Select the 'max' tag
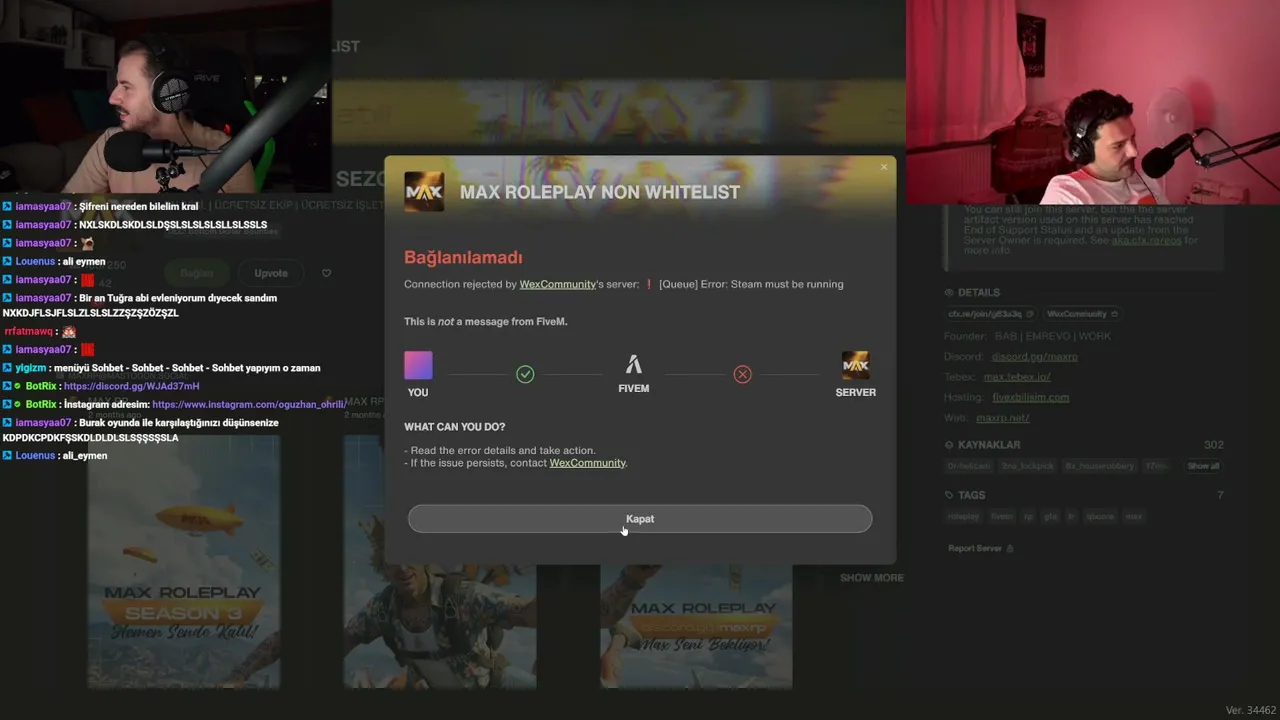Image resolution: width=1280 pixels, height=720 pixels. point(1133,517)
